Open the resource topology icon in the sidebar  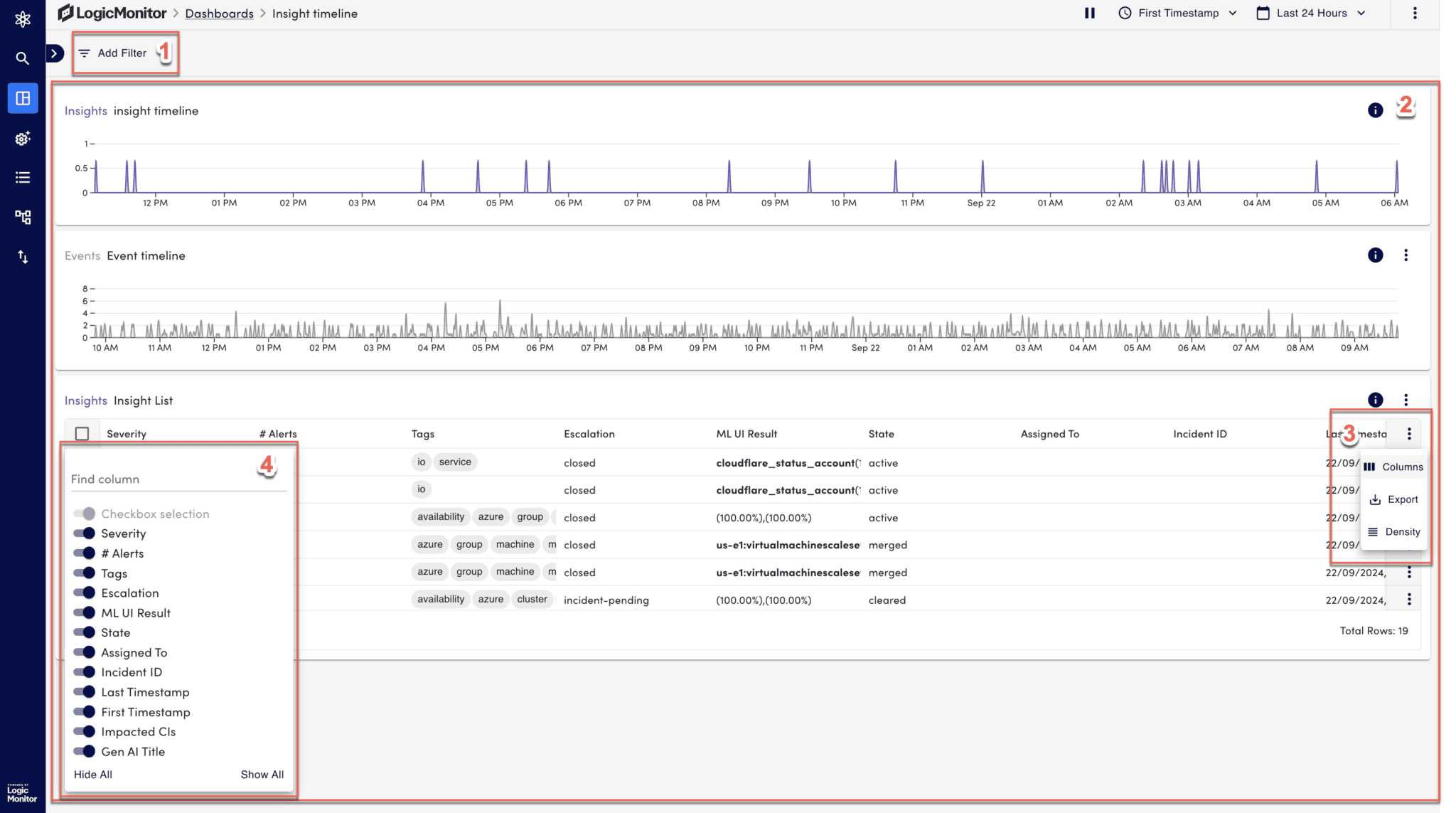23,217
